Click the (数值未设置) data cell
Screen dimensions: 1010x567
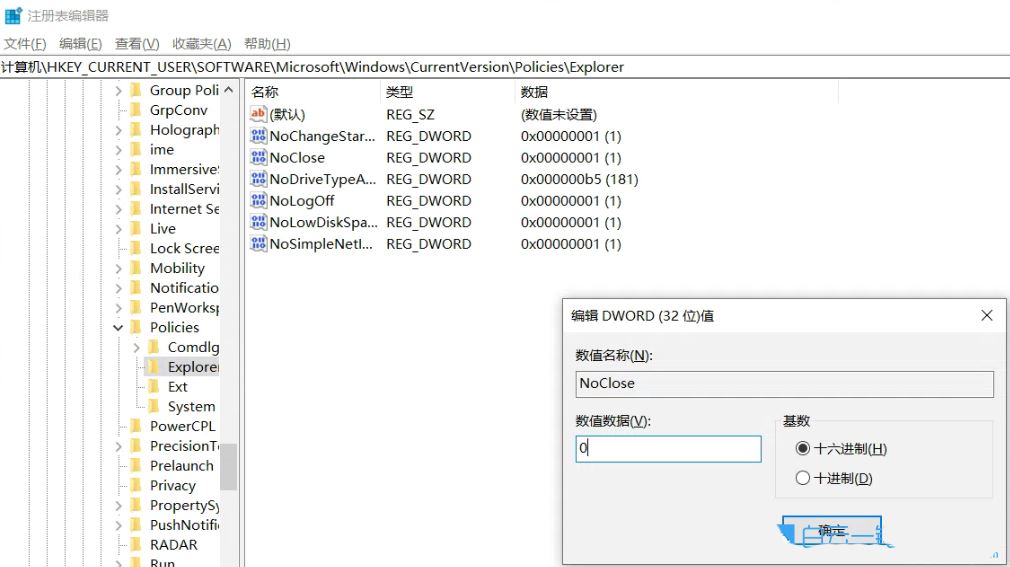[558, 115]
